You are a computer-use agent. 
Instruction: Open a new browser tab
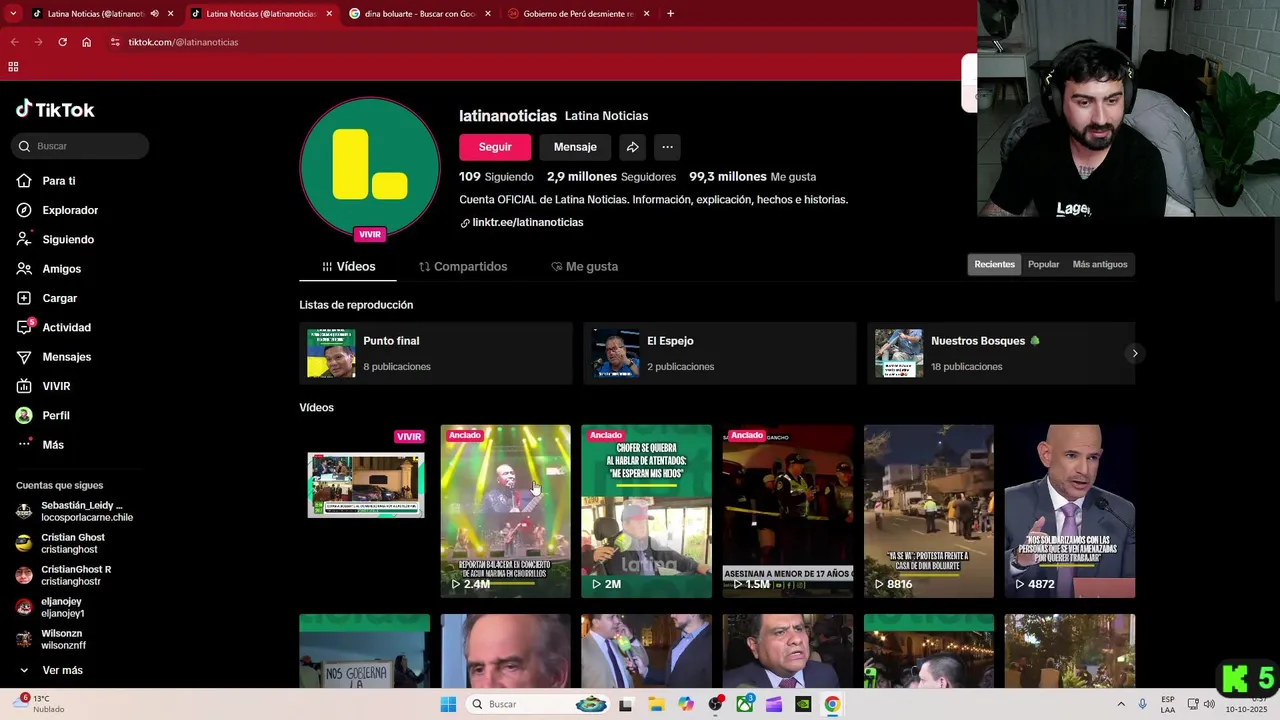point(670,14)
